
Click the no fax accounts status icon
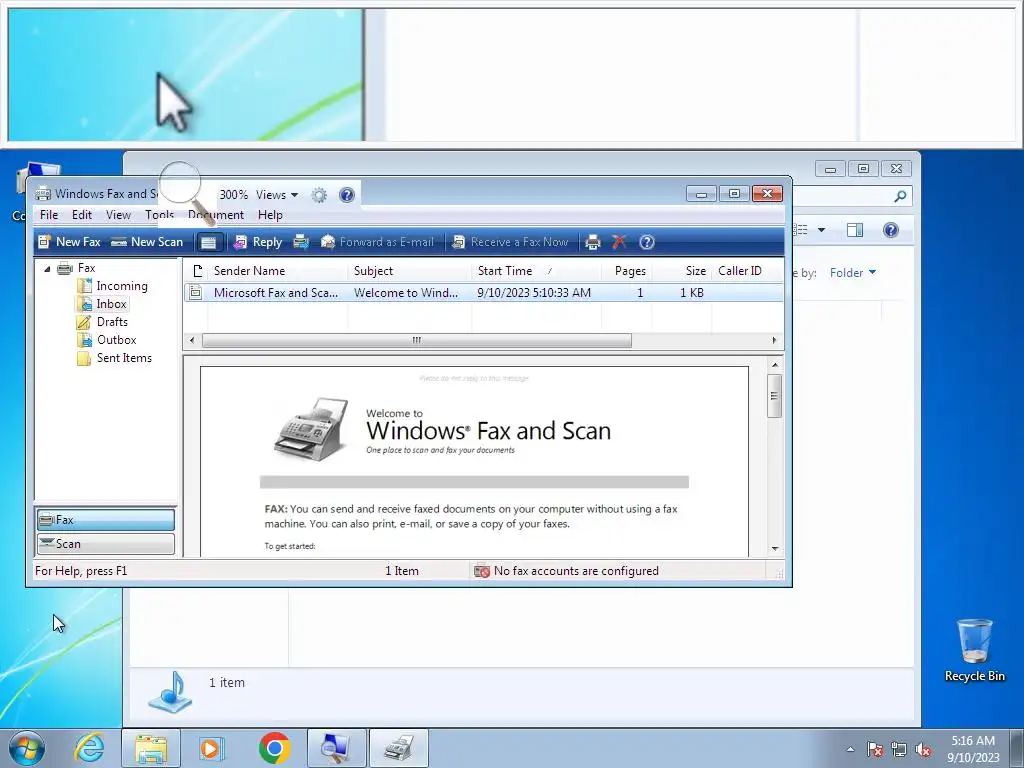click(482, 571)
